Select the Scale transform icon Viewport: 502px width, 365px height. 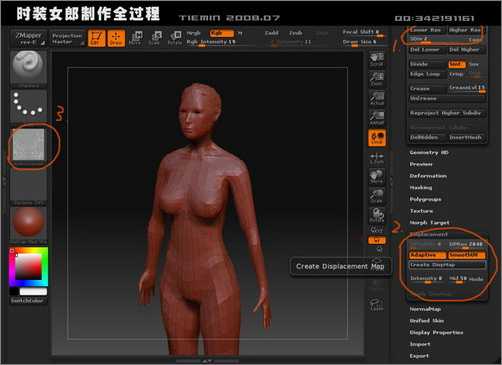pyautogui.click(x=155, y=38)
